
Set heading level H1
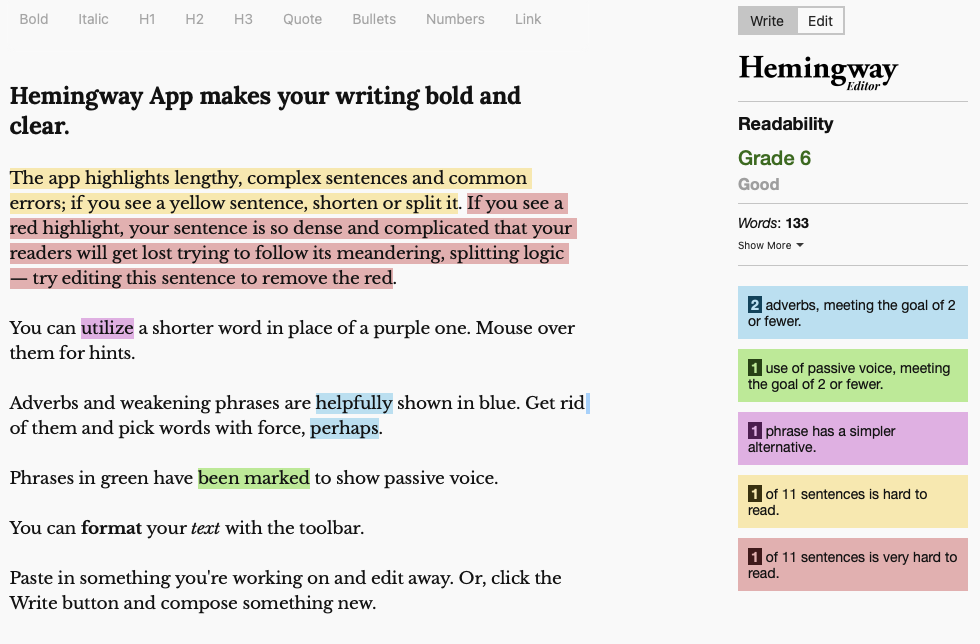point(147,19)
